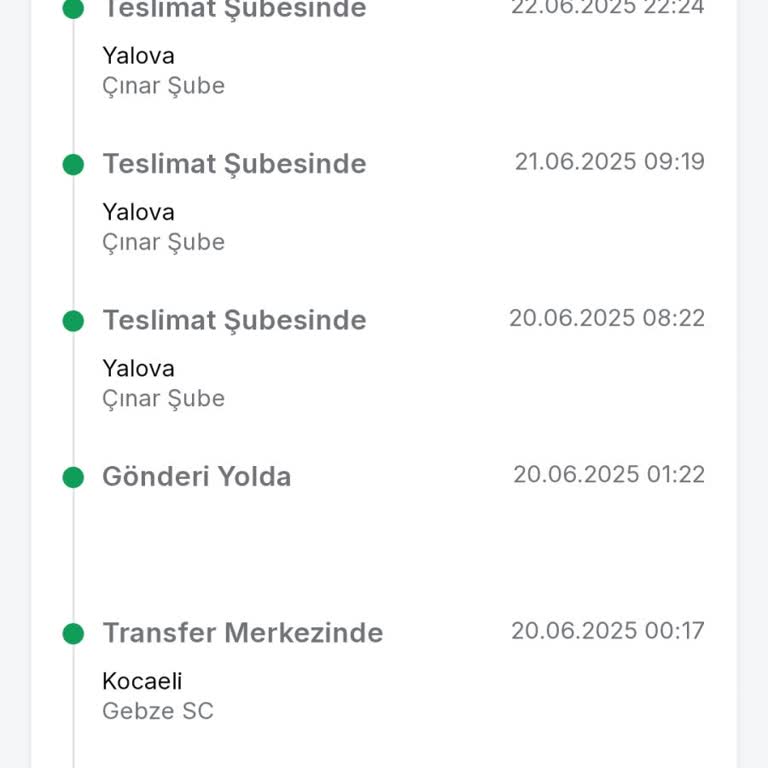The image size is (768, 768).
Task: Click the Kocaeli city label
Action: (142, 682)
